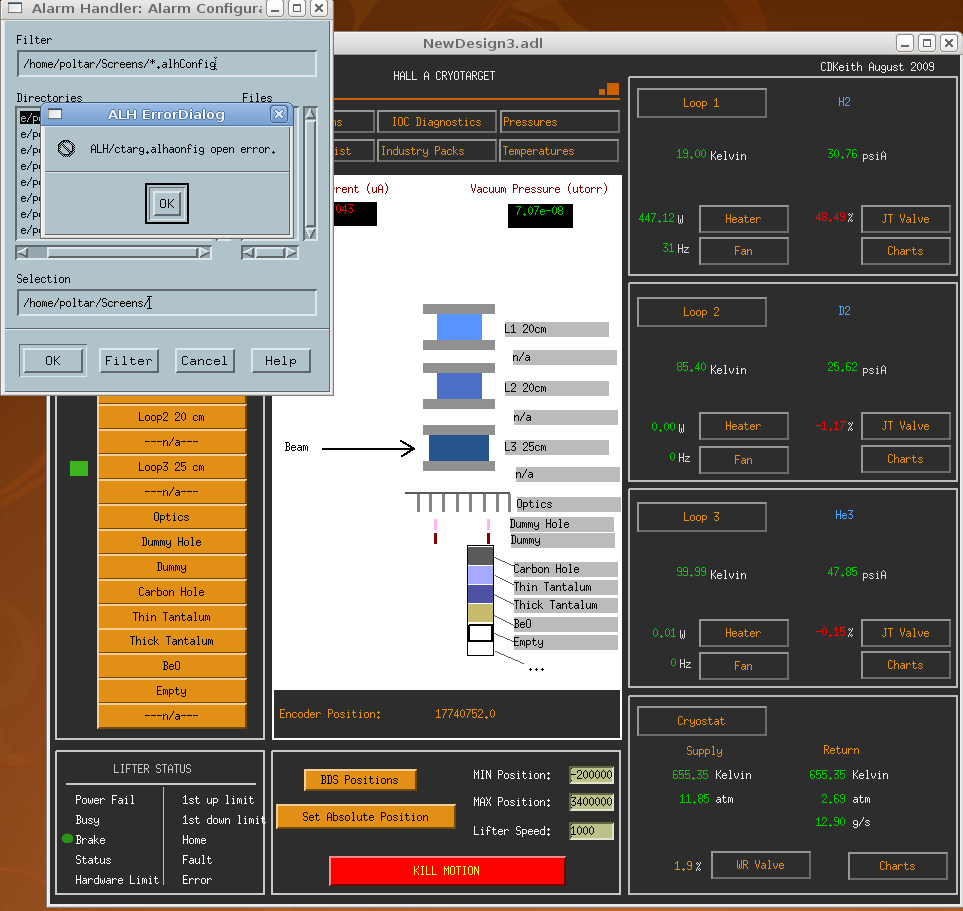This screenshot has height=911, width=963.
Task: Select Carbon Hole target position
Action: pyautogui.click(x=171, y=592)
